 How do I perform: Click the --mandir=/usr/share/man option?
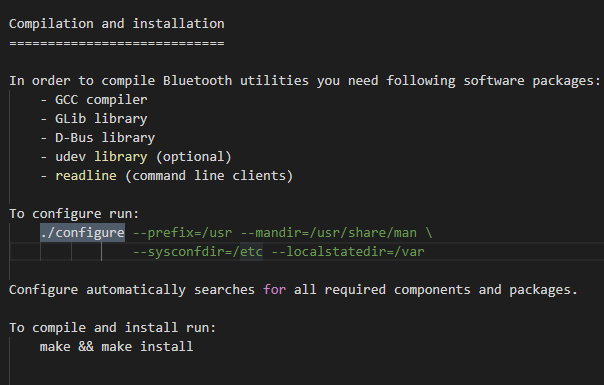coord(329,233)
